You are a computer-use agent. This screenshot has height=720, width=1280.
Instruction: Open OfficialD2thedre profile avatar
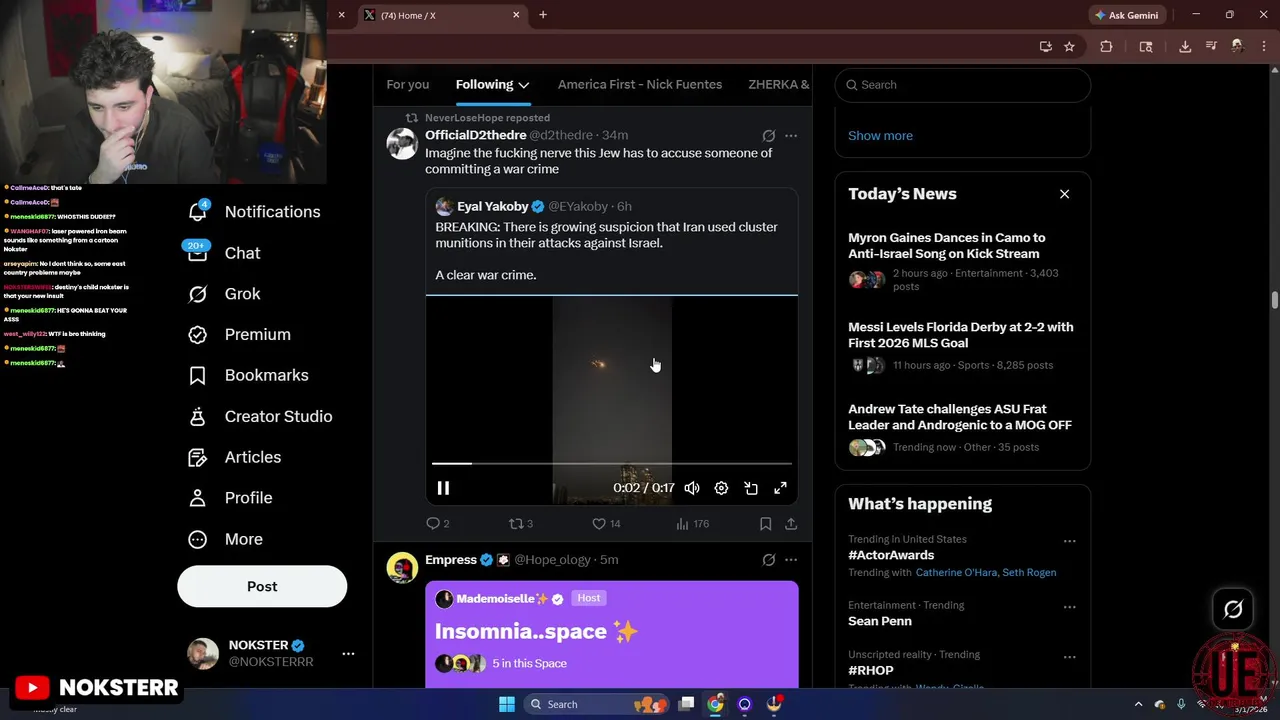click(x=402, y=144)
